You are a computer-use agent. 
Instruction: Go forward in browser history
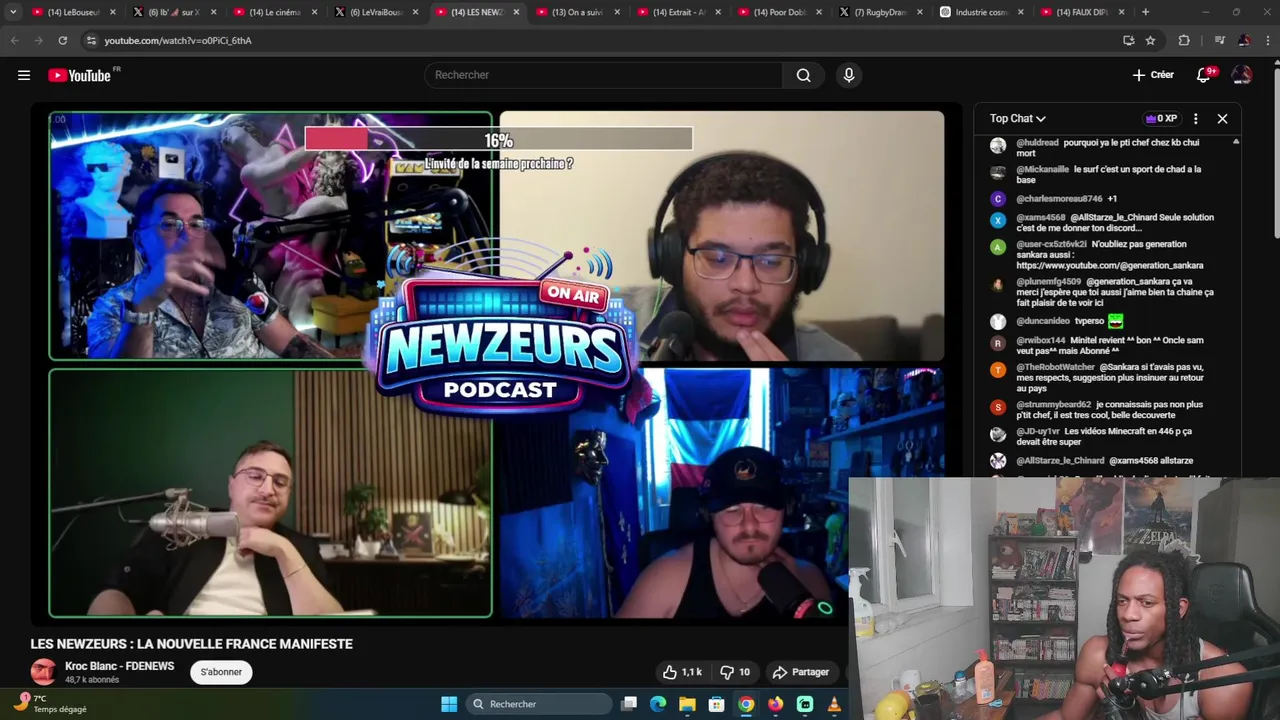pos(38,40)
